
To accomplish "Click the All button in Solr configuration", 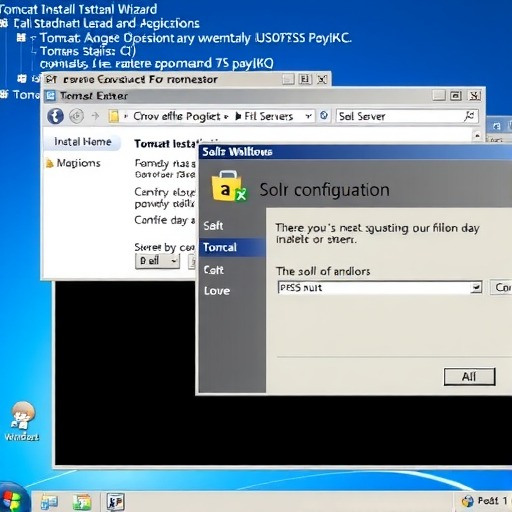I will tap(469, 377).
